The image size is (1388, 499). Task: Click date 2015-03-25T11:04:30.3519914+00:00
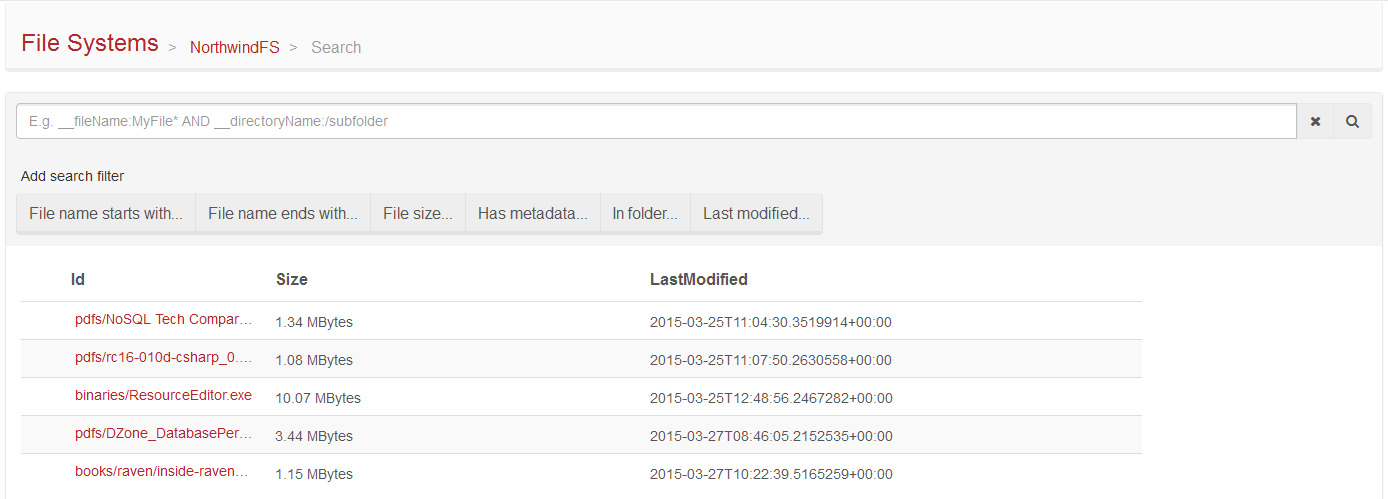point(770,322)
